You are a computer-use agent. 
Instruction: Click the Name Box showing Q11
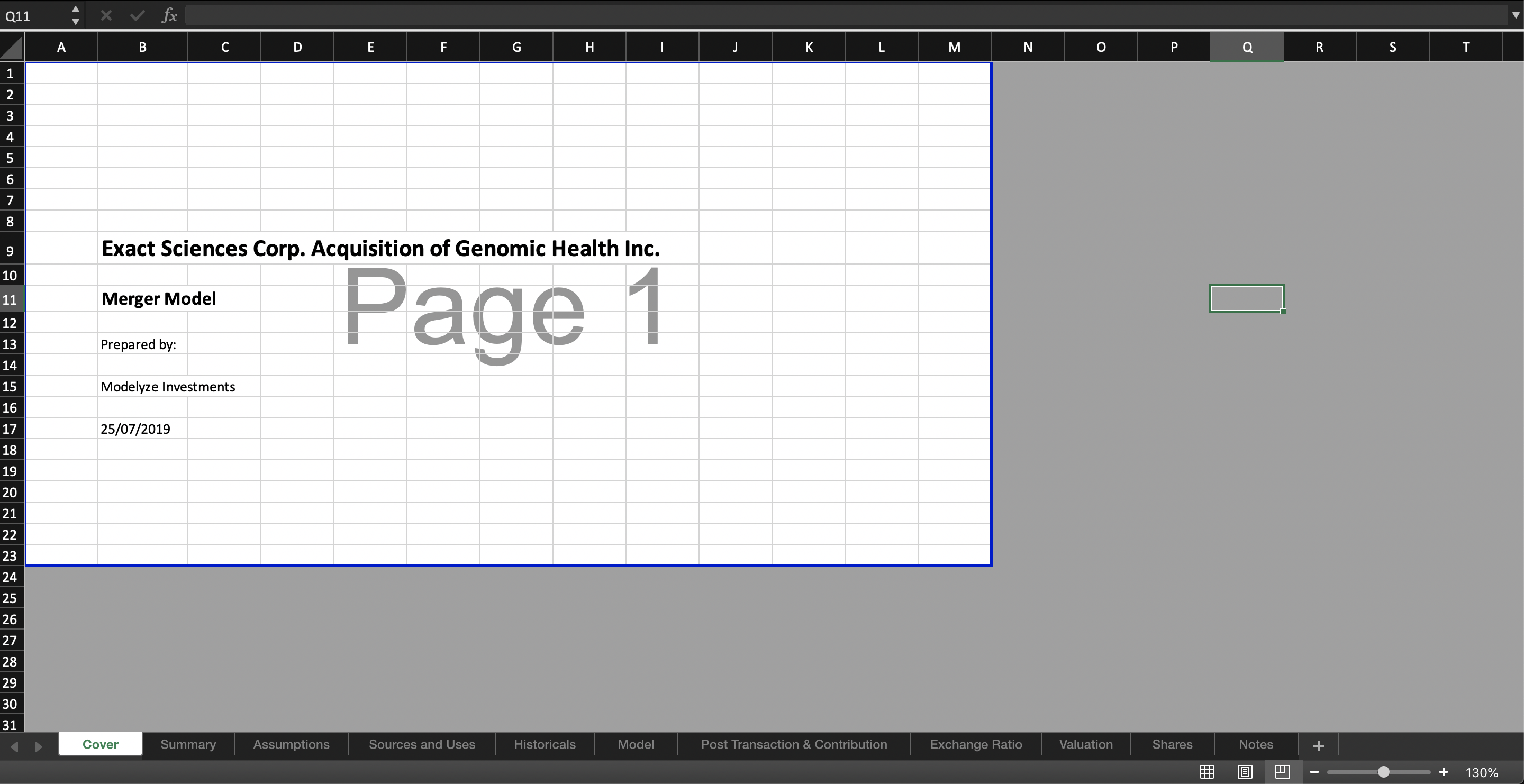click(x=34, y=15)
